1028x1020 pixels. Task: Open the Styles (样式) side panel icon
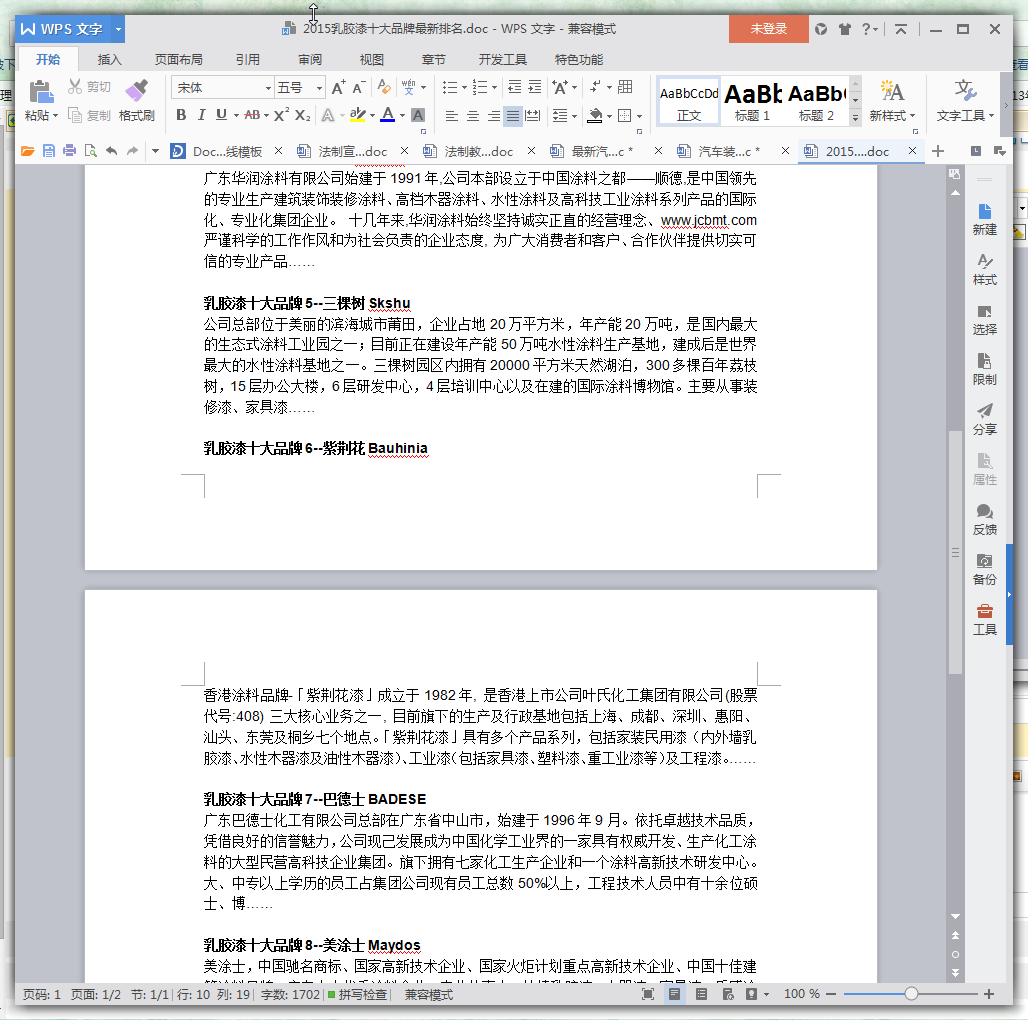coord(985,262)
